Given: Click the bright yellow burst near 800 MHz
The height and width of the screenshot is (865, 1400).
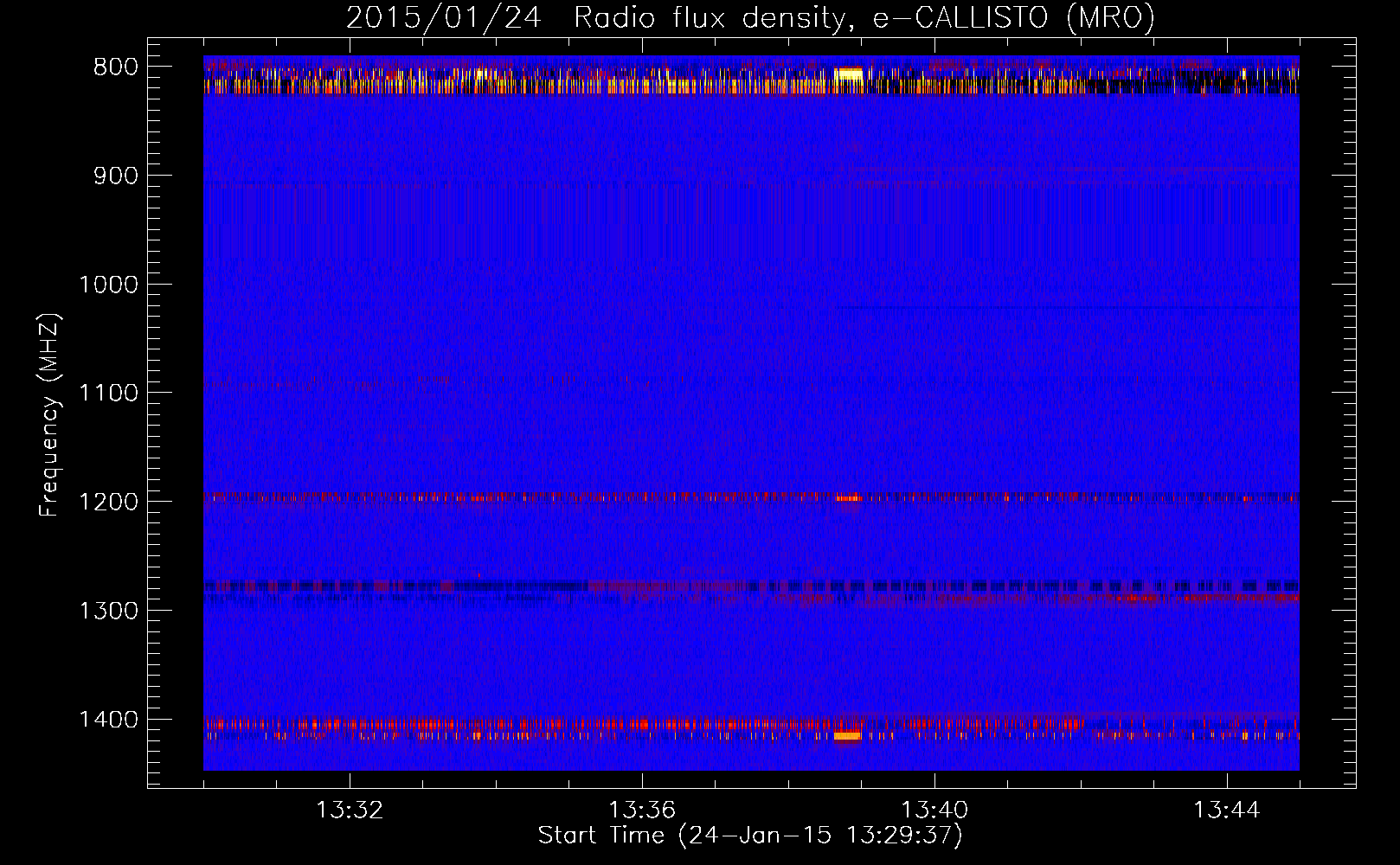Looking at the screenshot, I should (x=850, y=74).
